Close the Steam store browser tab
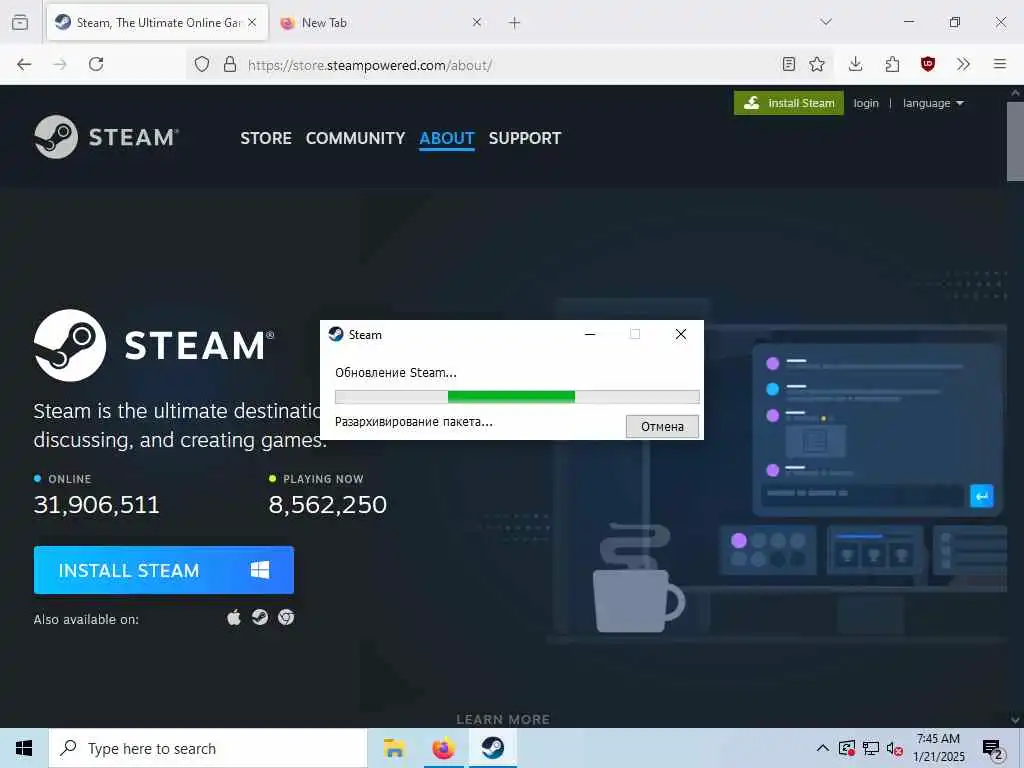This screenshot has width=1024, height=768. [x=252, y=22]
